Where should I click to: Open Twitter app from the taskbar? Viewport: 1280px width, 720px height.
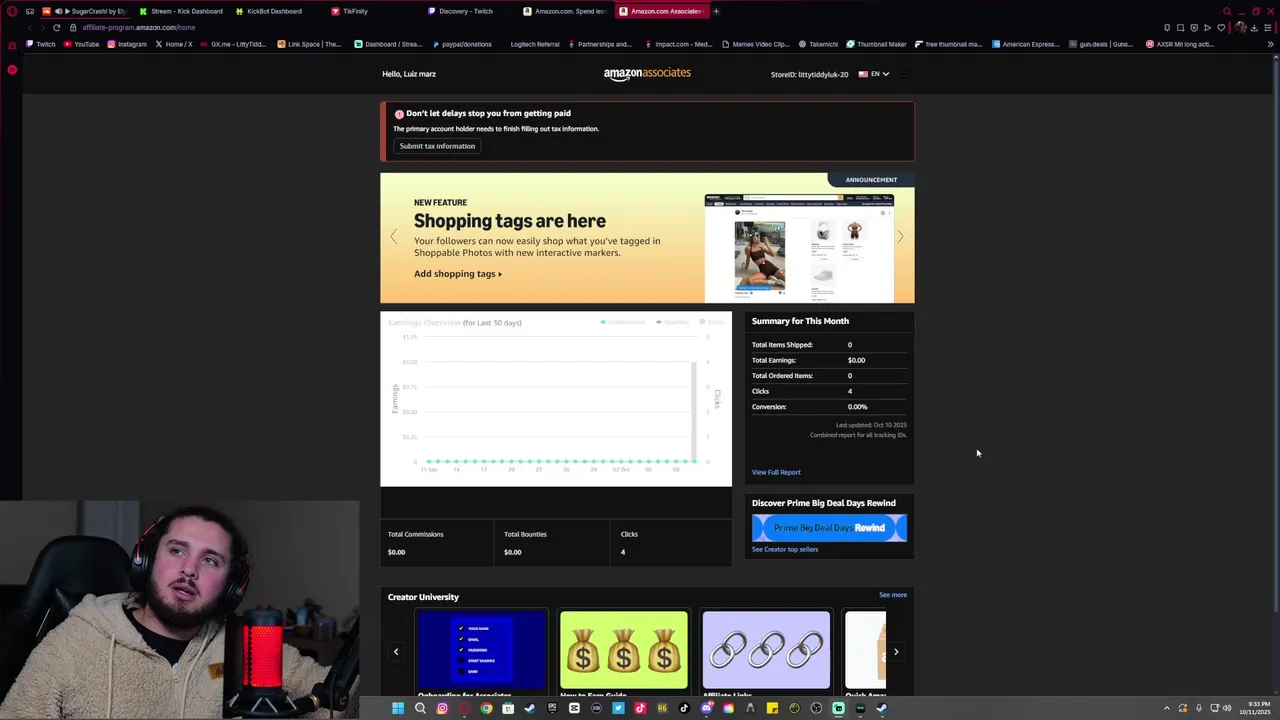click(618, 708)
